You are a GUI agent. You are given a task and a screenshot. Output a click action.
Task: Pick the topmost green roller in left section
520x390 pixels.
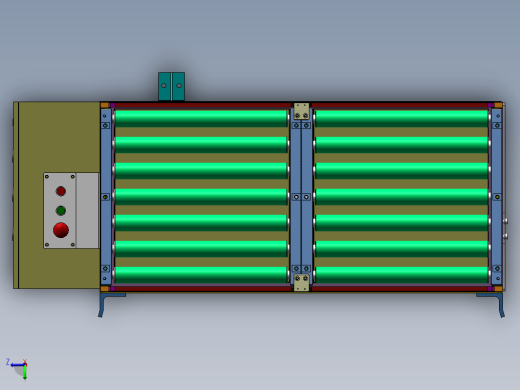201,119
